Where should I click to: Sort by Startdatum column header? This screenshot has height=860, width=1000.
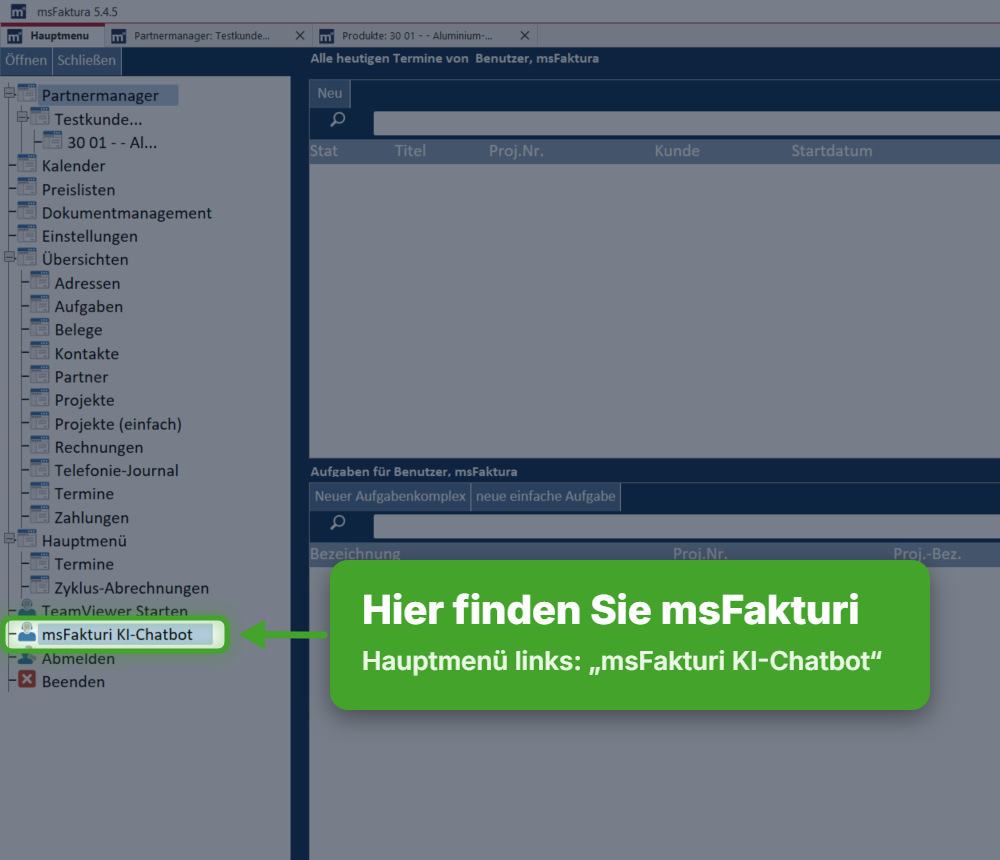(x=831, y=151)
